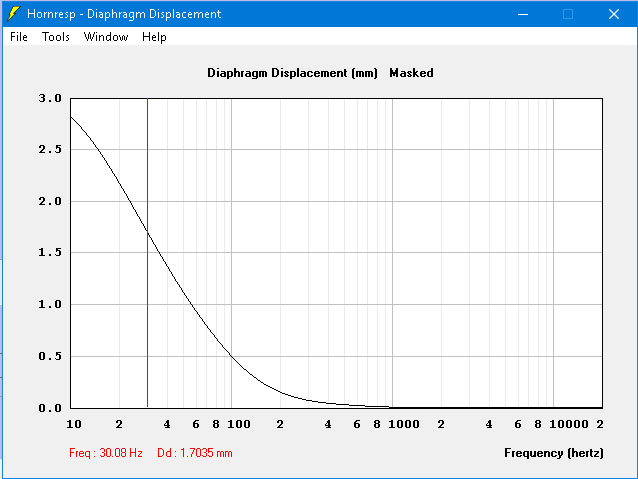The width and height of the screenshot is (638, 479).
Task: Click the 'Masked' label in title
Action: coord(411,73)
